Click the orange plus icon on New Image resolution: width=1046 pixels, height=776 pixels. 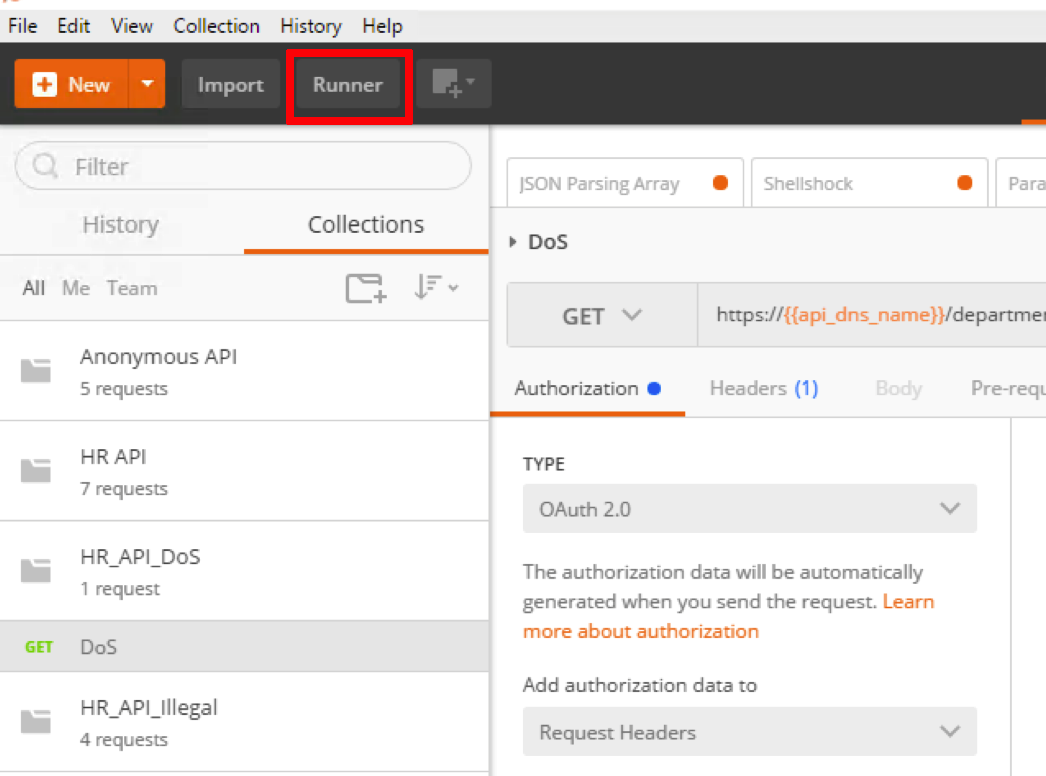pyautogui.click(x=45, y=85)
